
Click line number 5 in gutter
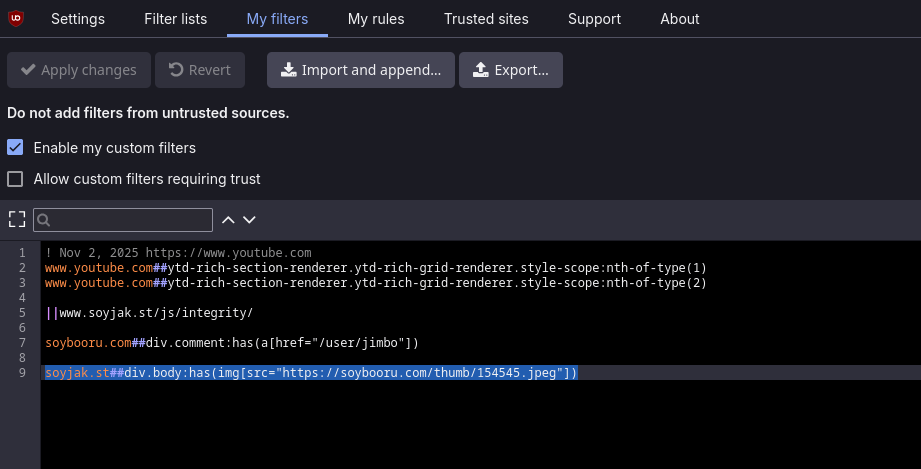click(22, 313)
